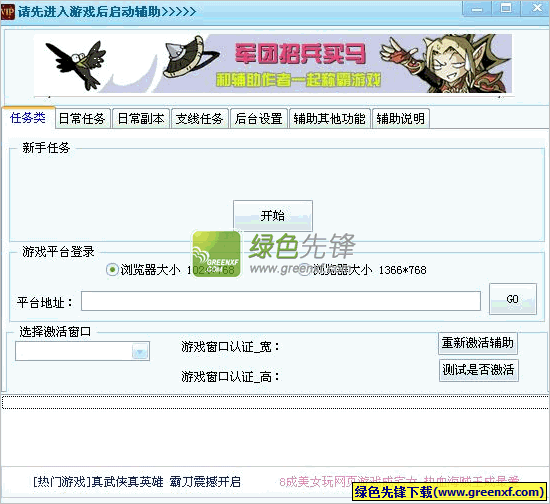Click the GO button

(512, 299)
